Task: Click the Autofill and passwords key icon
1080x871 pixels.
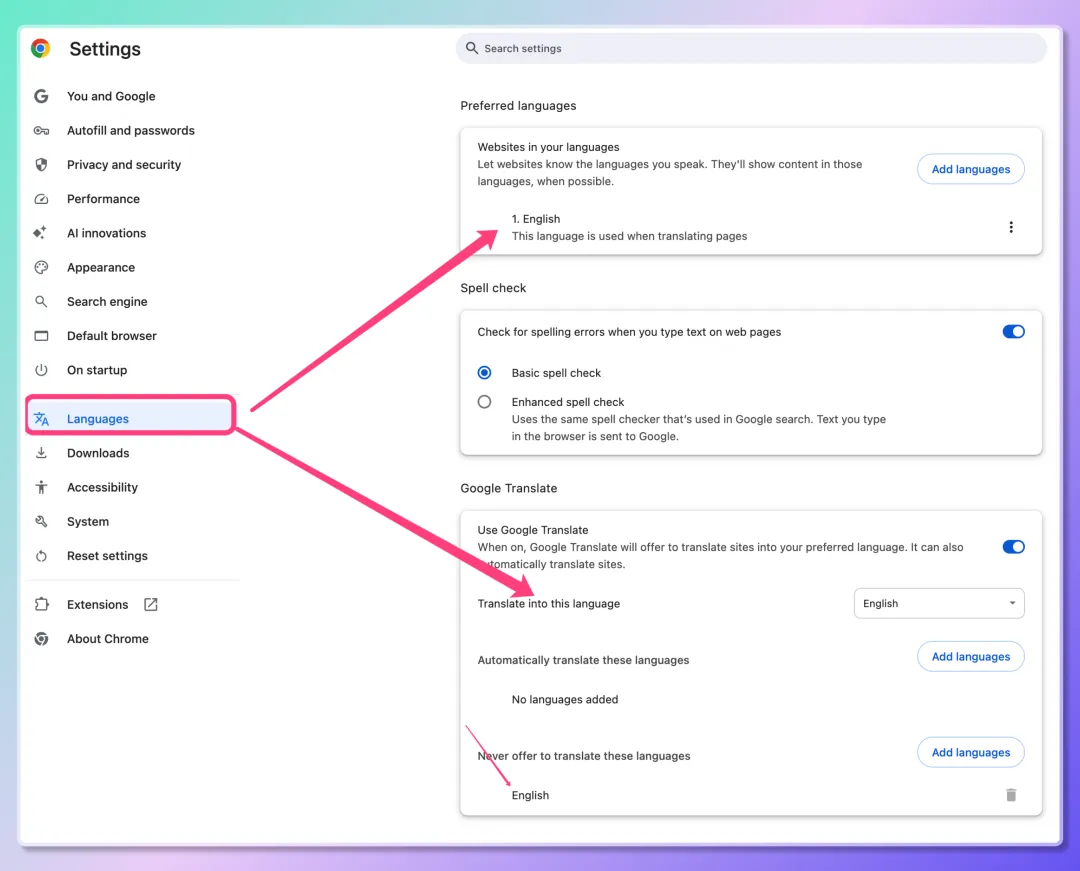Action: (41, 131)
